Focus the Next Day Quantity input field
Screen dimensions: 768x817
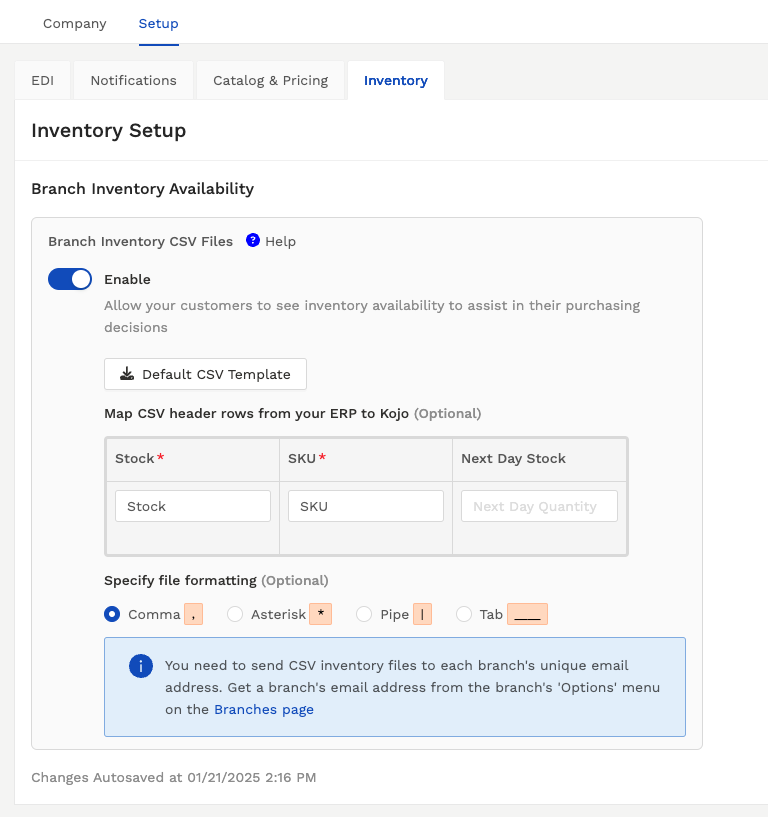(x=539, y=506)
